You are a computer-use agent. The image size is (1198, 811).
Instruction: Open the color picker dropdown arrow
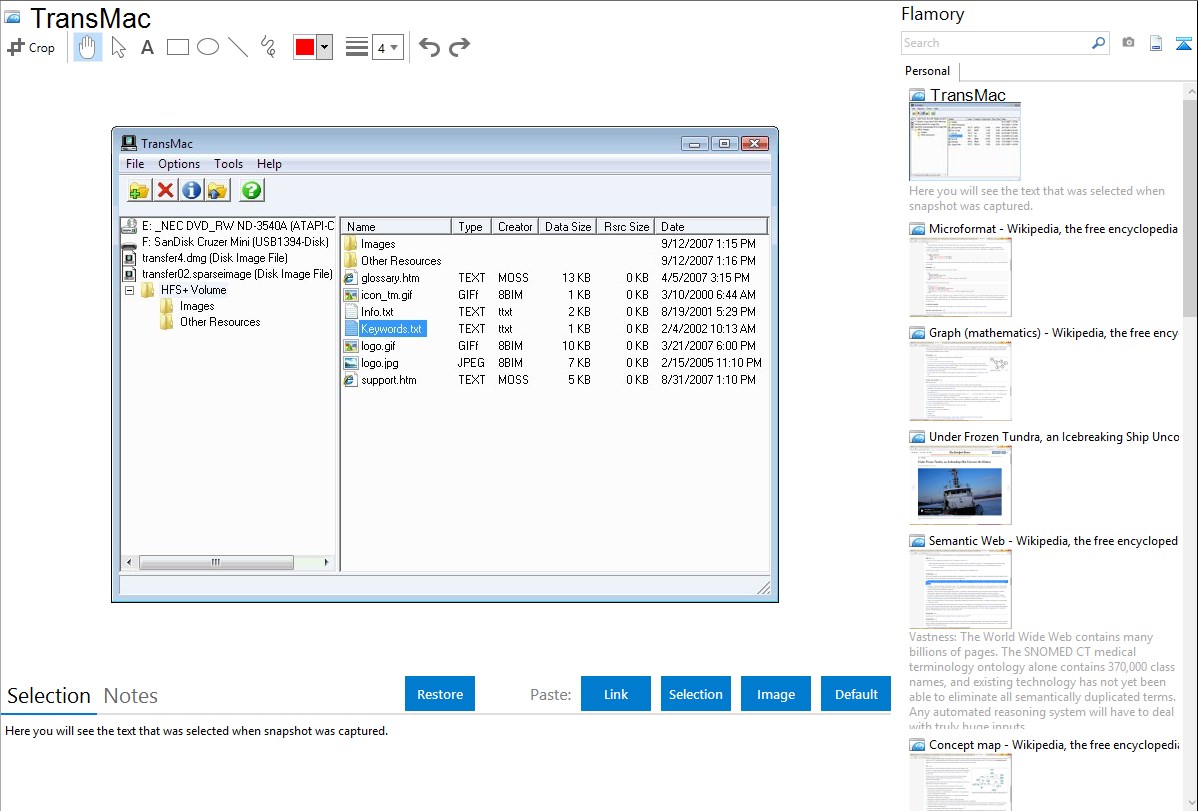[325, 47]
